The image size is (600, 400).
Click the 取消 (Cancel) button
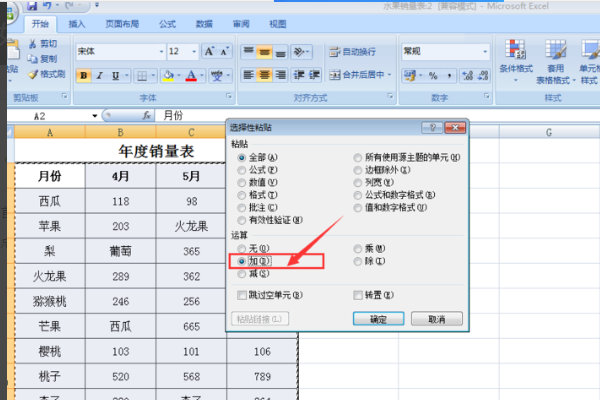point(437,319)
